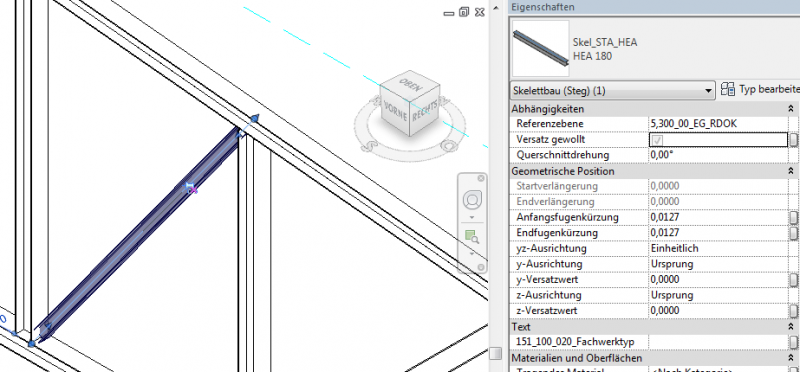Close the navigation bar
The image size is (800, 372).
point(481,178)
